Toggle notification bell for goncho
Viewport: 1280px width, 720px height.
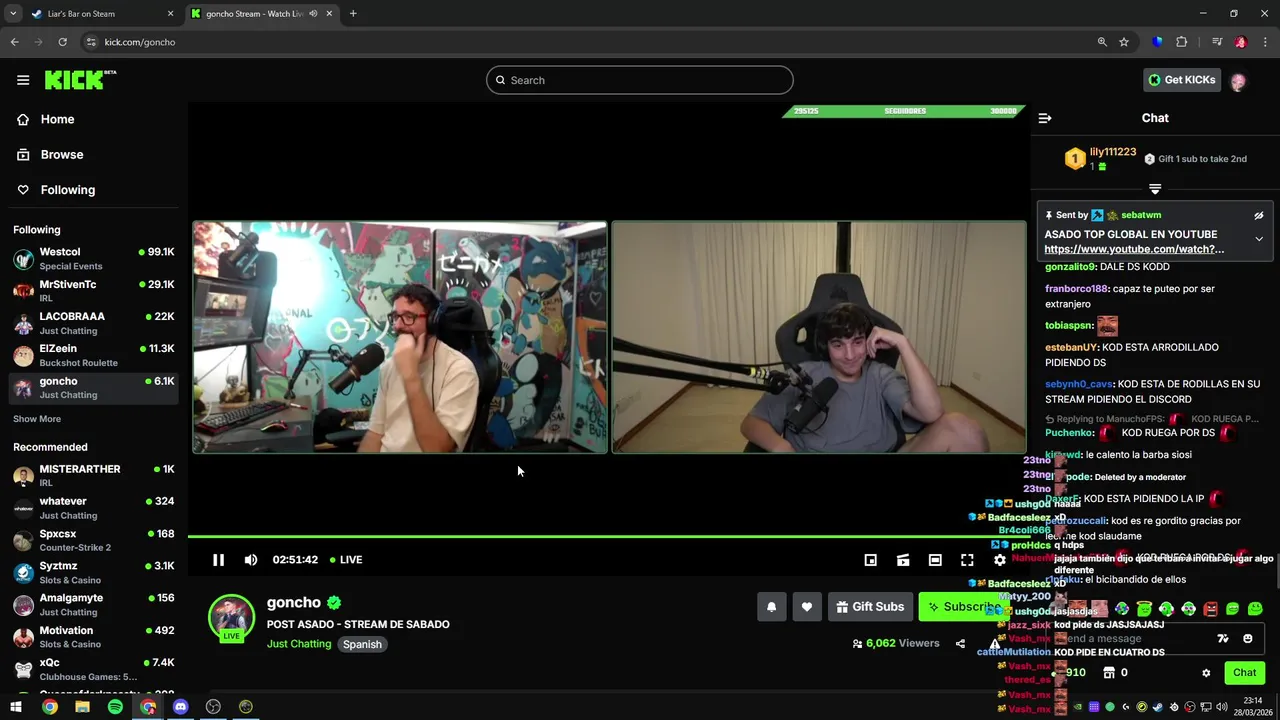[x=771, y=607]
